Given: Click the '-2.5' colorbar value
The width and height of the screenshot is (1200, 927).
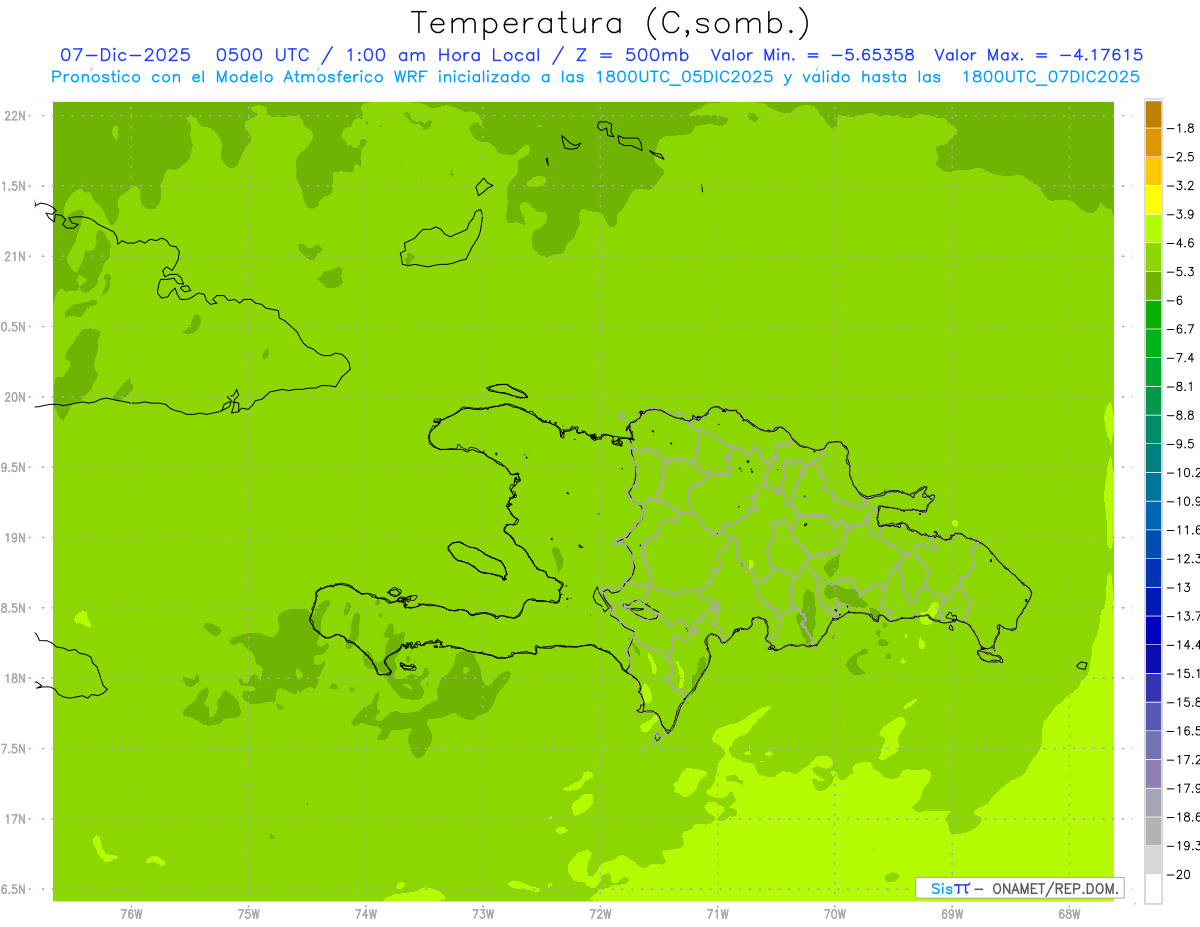Looking at the screenshot, I should pyautogui.click(x=1183, y=157).
